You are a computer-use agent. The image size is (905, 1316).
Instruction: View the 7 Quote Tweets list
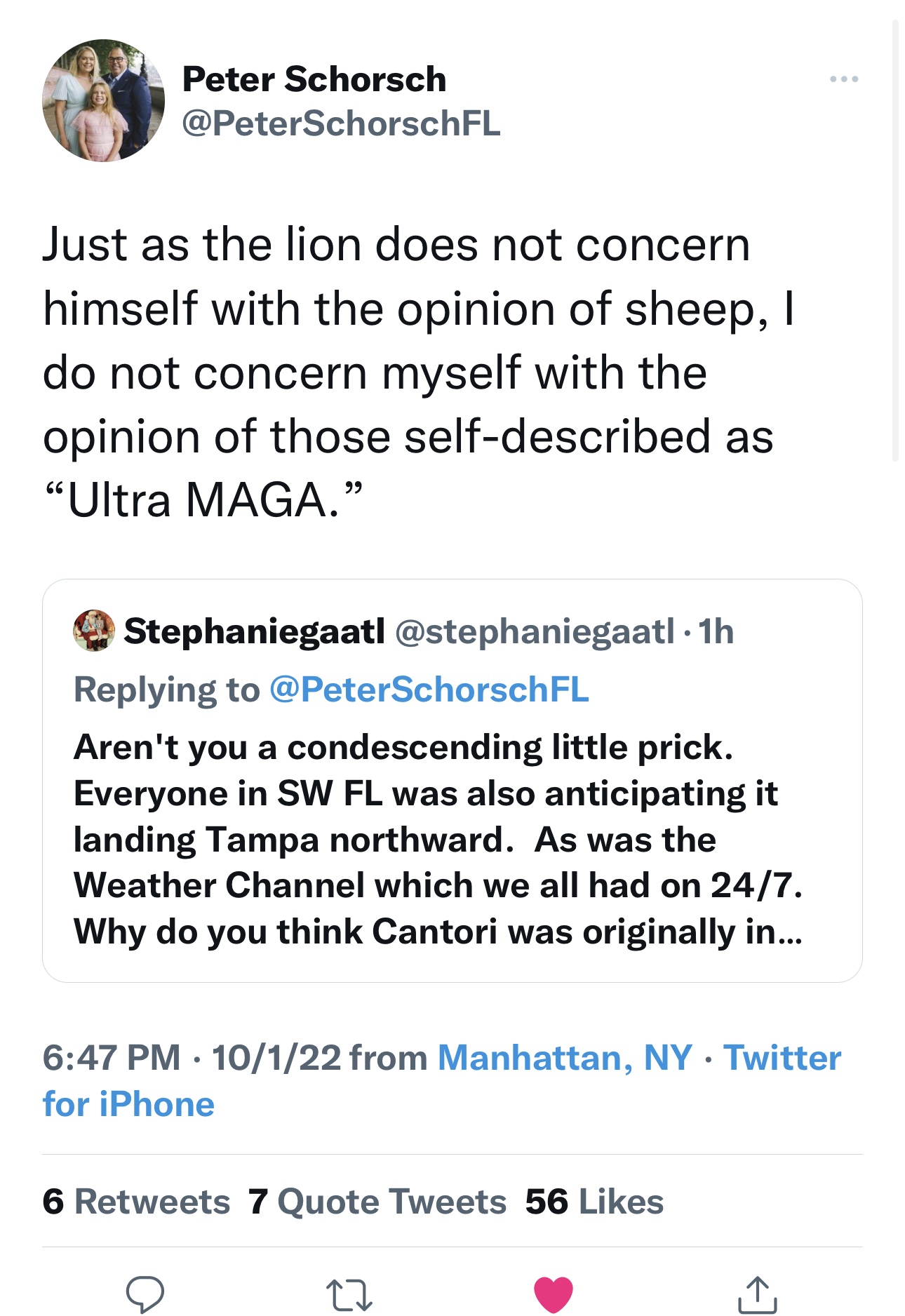[377, 1201]
